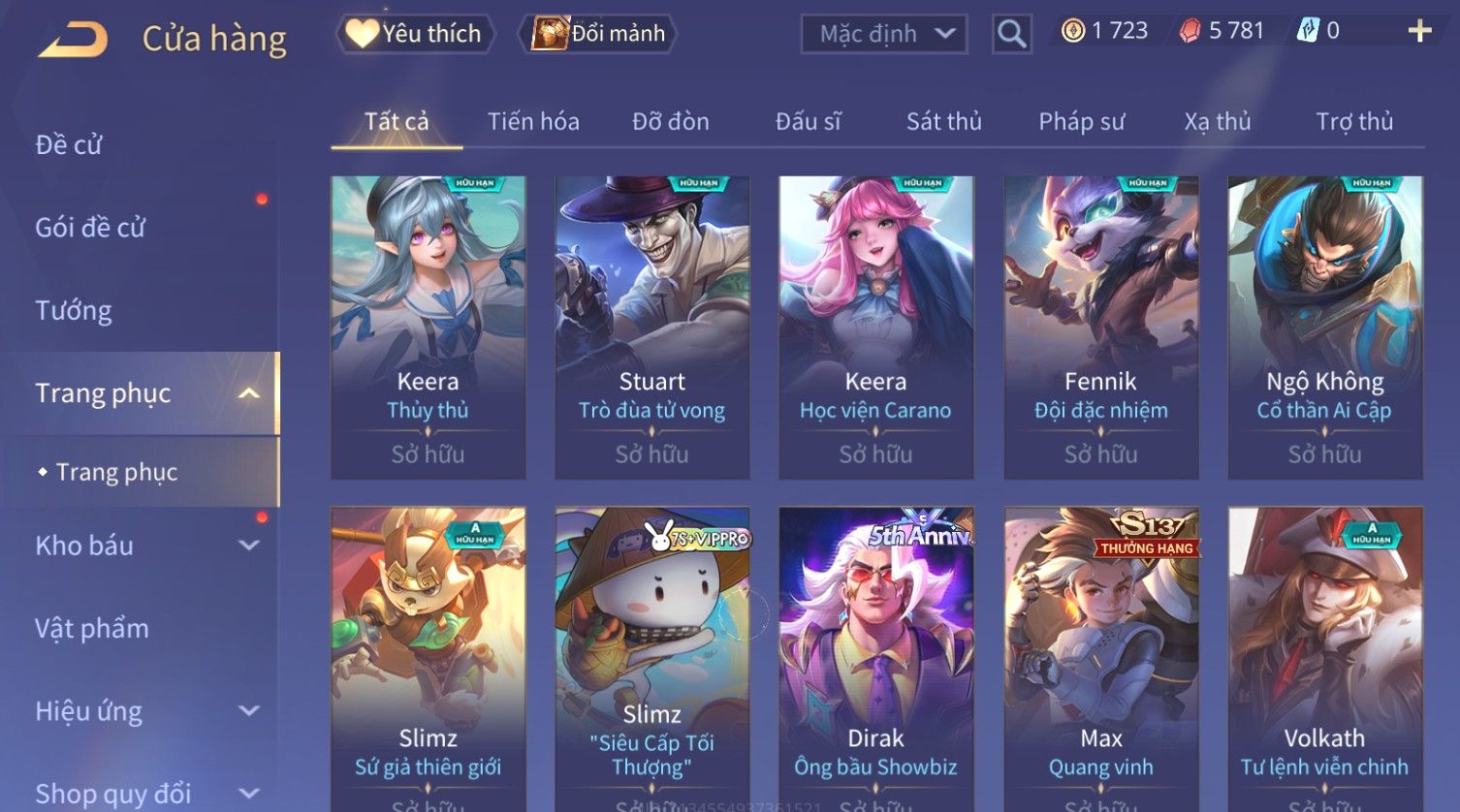This screenshot has width=1460, height=812.
Task: Open the search magnifier icon
Action: click(1011, 34)
